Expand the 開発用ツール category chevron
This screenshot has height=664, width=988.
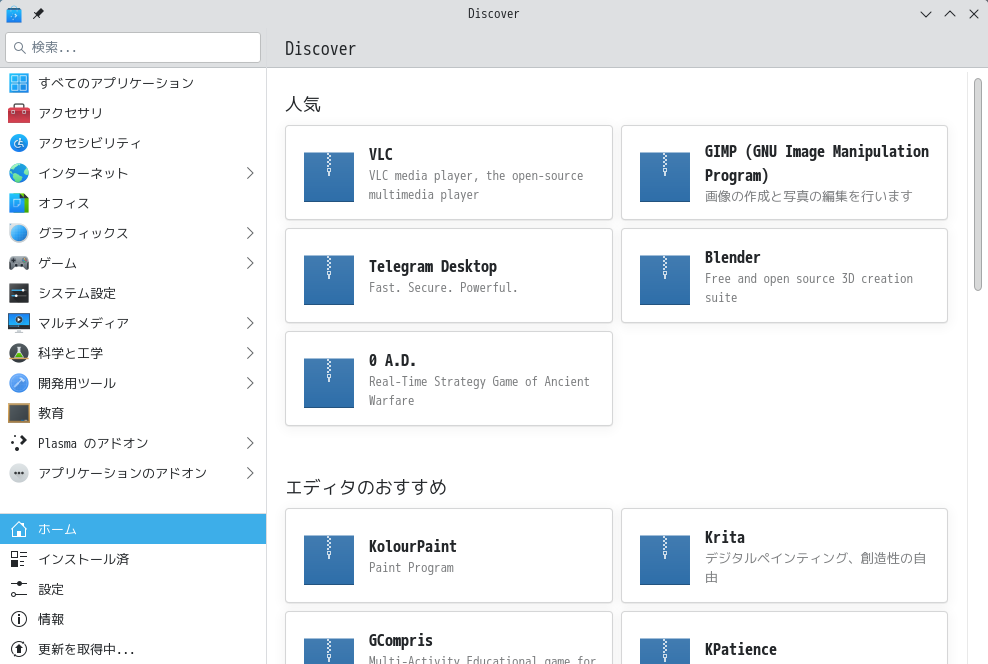click(x=250, y=383)
